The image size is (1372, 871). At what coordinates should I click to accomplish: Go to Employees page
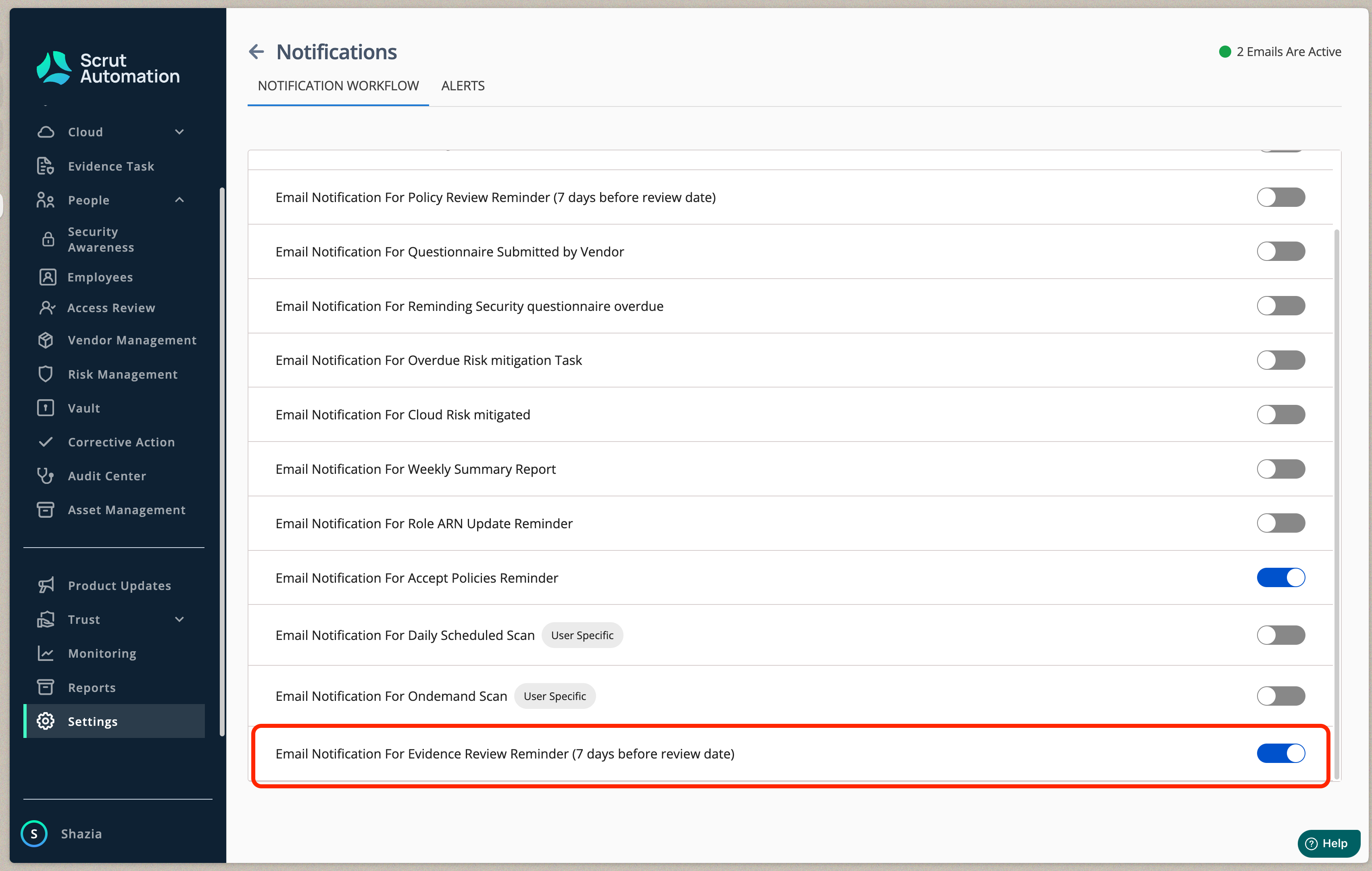(x=100, y=277)
